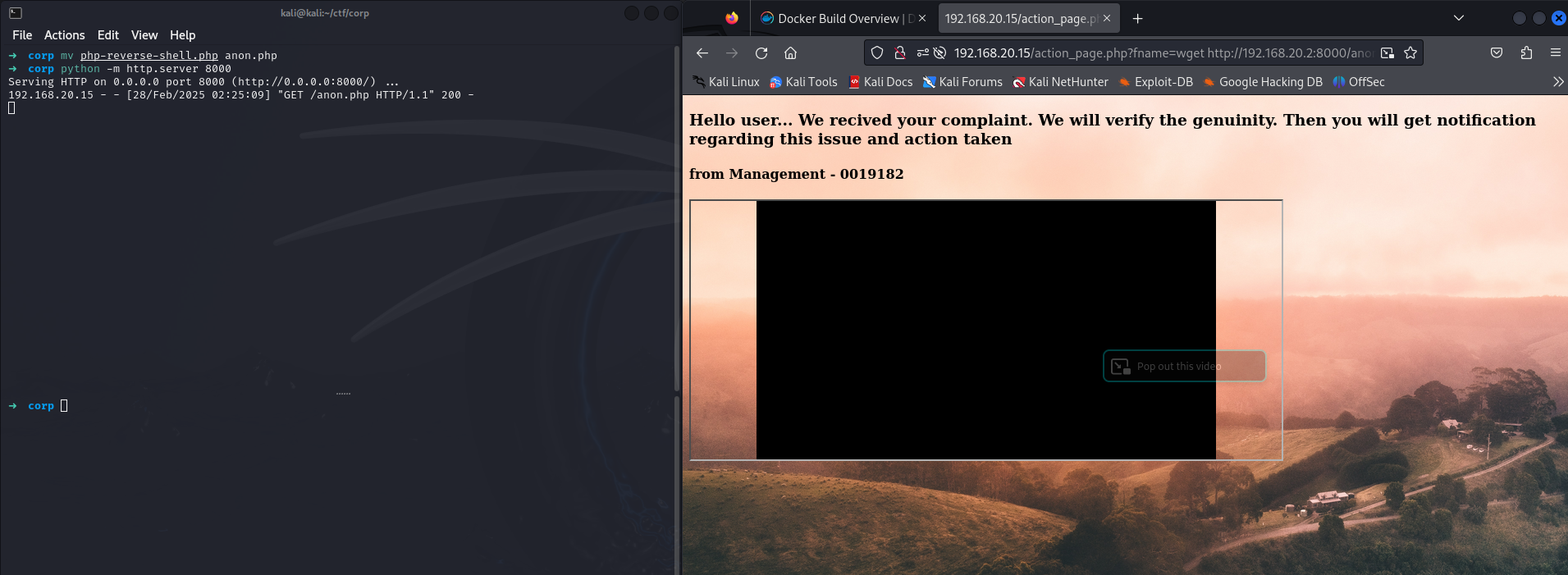Show more bookmarks overflow chevron

(1558, 82)
